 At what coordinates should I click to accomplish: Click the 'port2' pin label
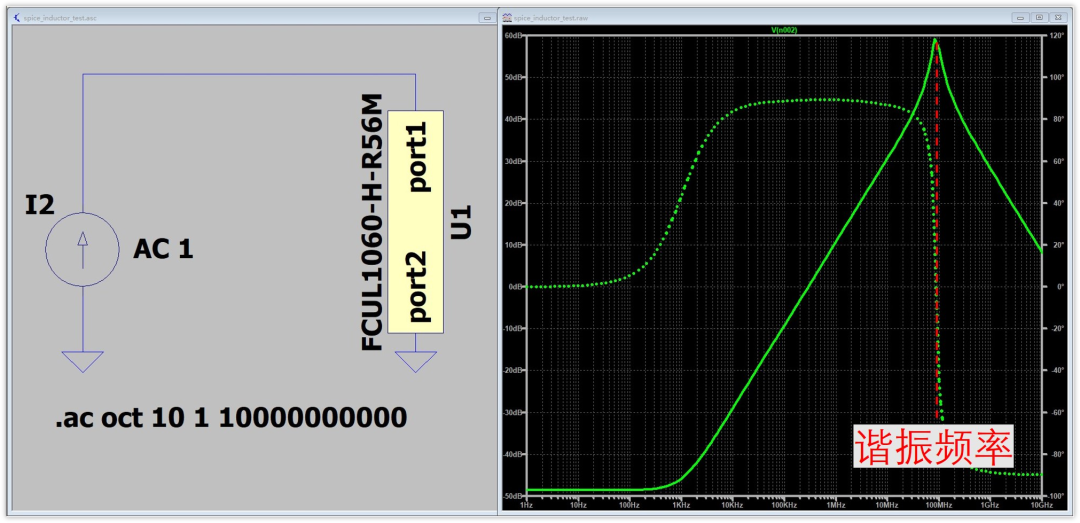[x=418, y=286]
